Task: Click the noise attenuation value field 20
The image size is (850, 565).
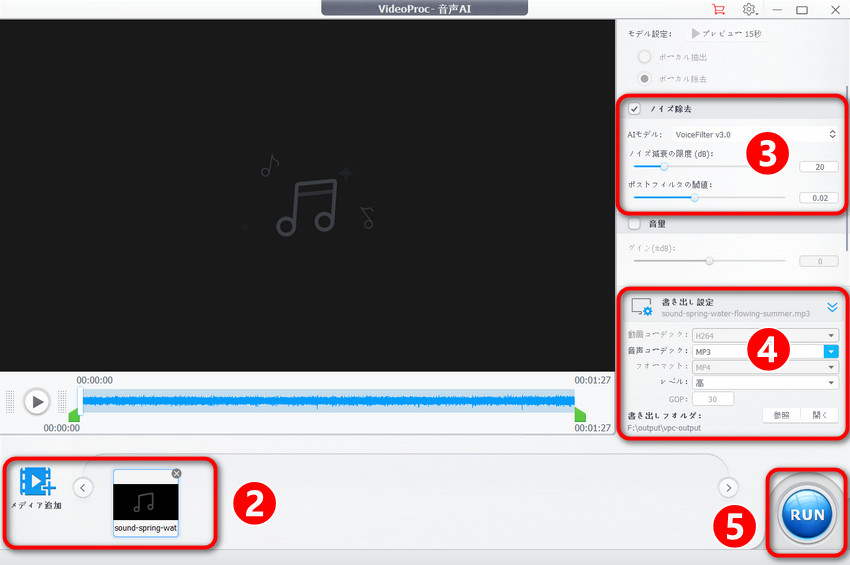Action: [819, 167]
